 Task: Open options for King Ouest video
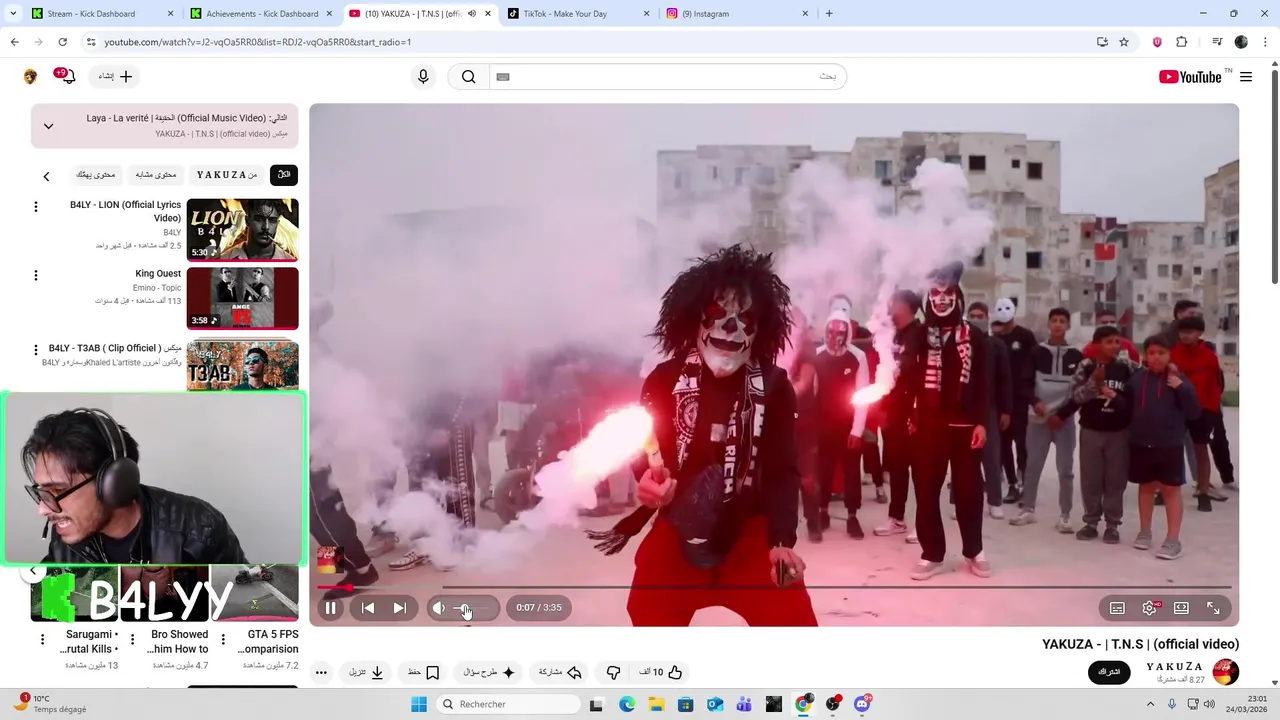coord(36,275)
